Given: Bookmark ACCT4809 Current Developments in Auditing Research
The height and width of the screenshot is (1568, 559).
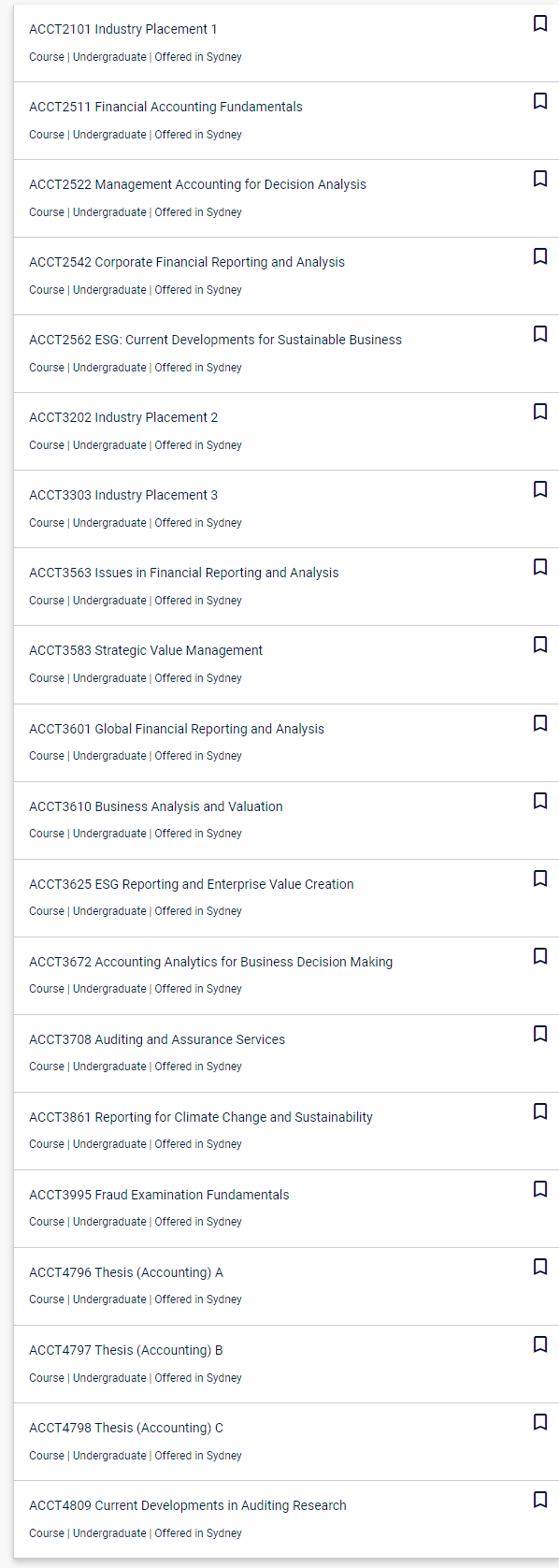Looking at the screenshot, I should (540, 1500).
